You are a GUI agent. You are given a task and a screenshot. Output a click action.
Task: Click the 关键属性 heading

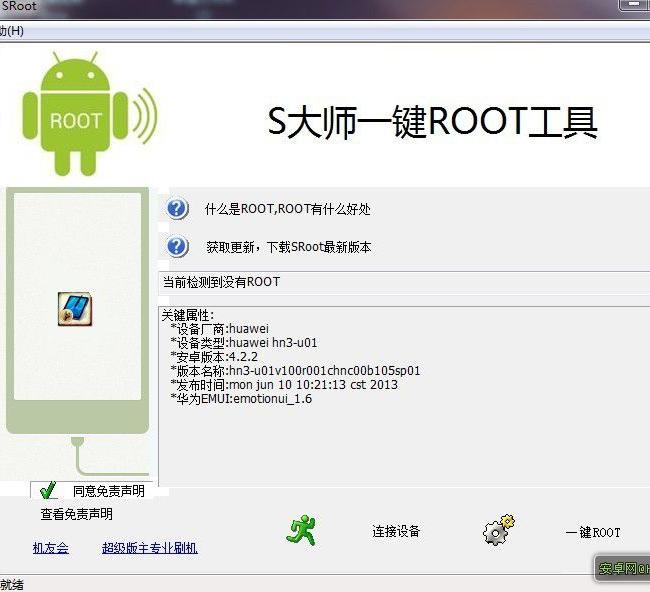188,315
